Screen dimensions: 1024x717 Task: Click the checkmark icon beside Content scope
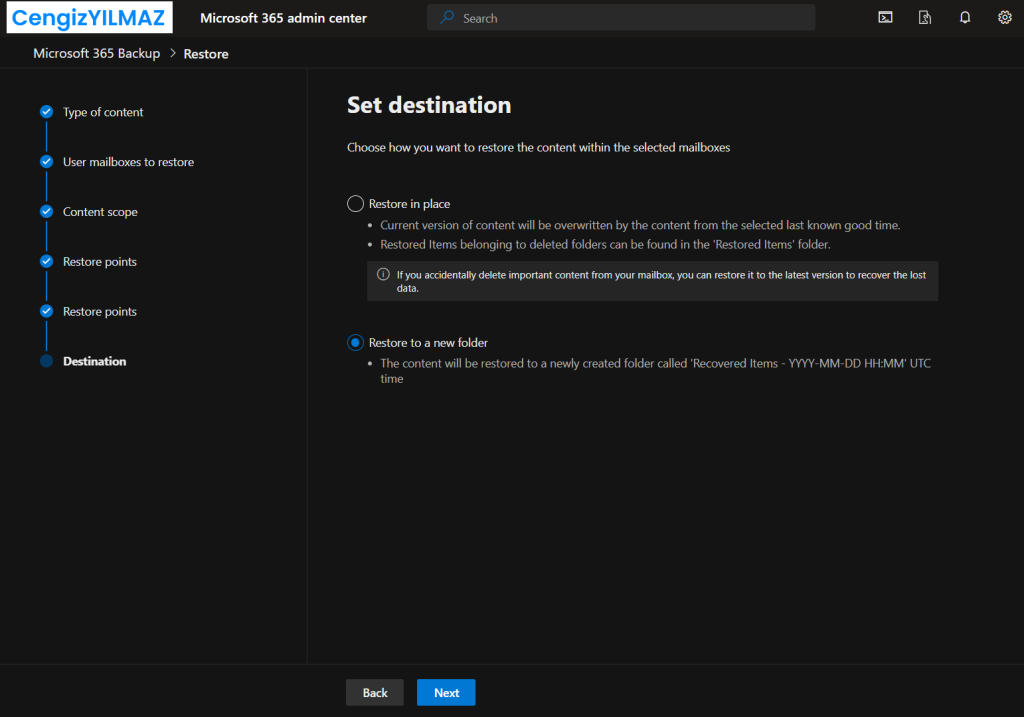(46, 212)
